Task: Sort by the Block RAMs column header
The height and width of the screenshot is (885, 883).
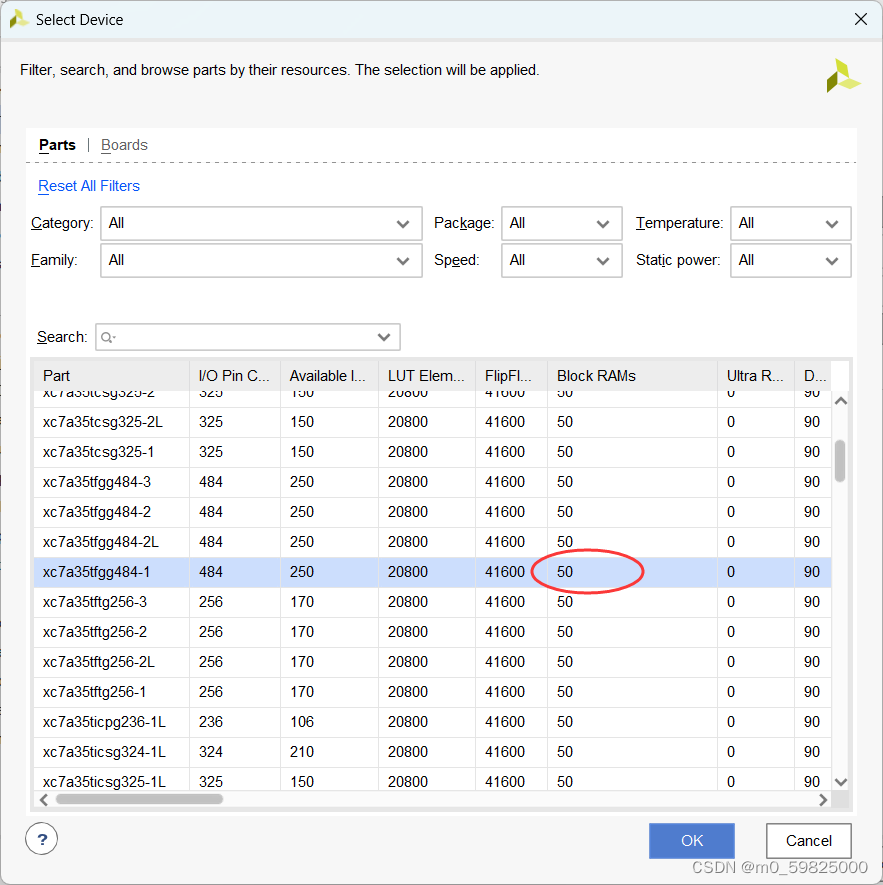Action: (x=632, y=376)
